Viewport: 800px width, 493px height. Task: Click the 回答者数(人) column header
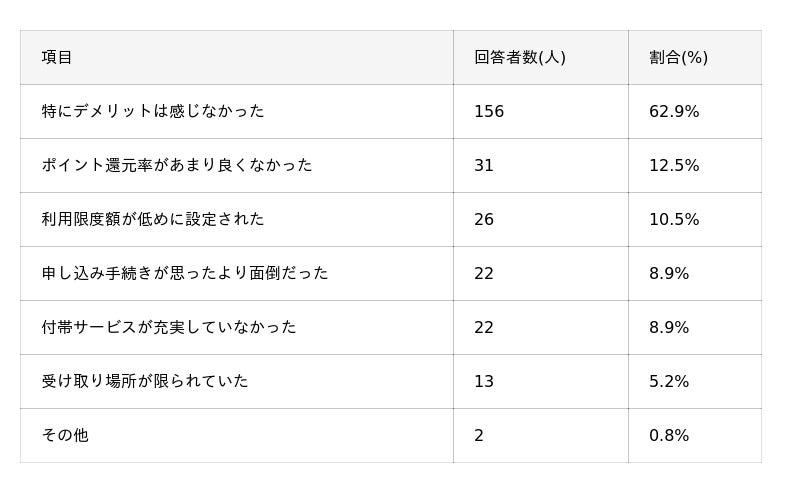coord(519,58)
